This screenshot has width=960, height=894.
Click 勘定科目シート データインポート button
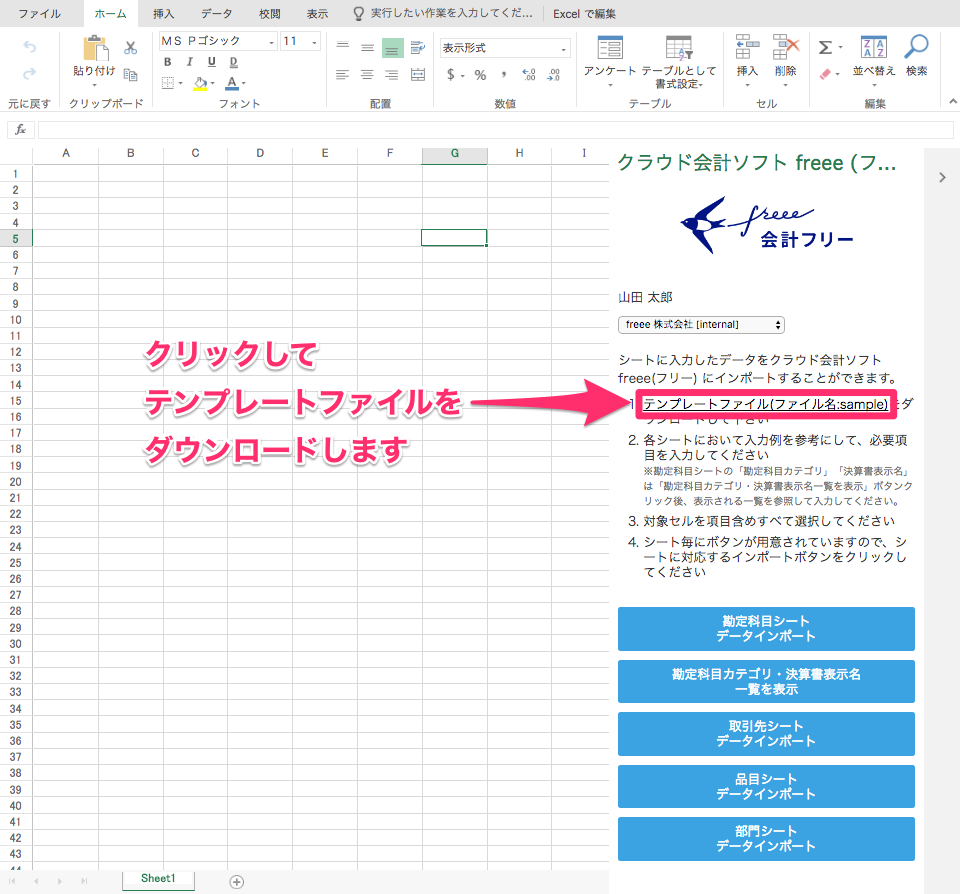767,629
